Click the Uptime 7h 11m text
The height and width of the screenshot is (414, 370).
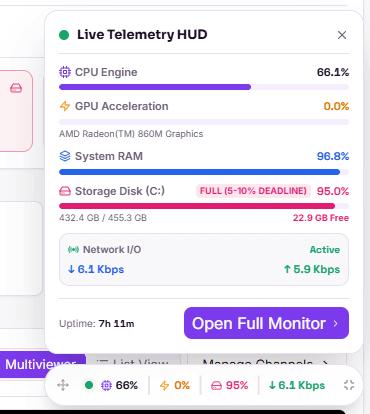[x=97, y=323]
